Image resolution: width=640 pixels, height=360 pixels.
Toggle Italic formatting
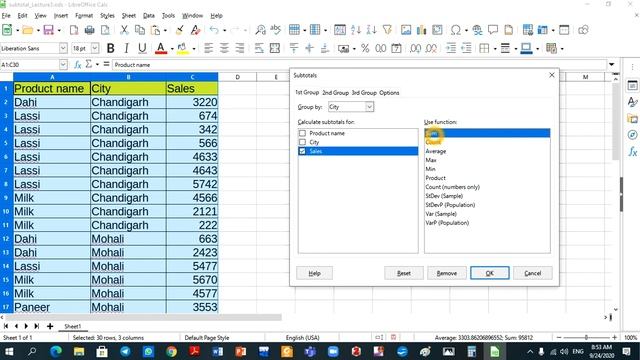(126, 49)
